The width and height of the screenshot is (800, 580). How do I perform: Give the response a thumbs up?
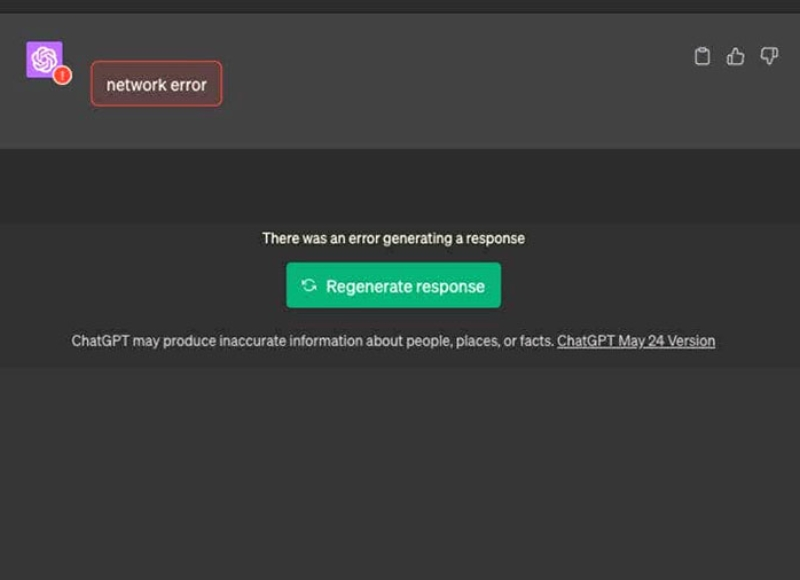click(735, 57)
